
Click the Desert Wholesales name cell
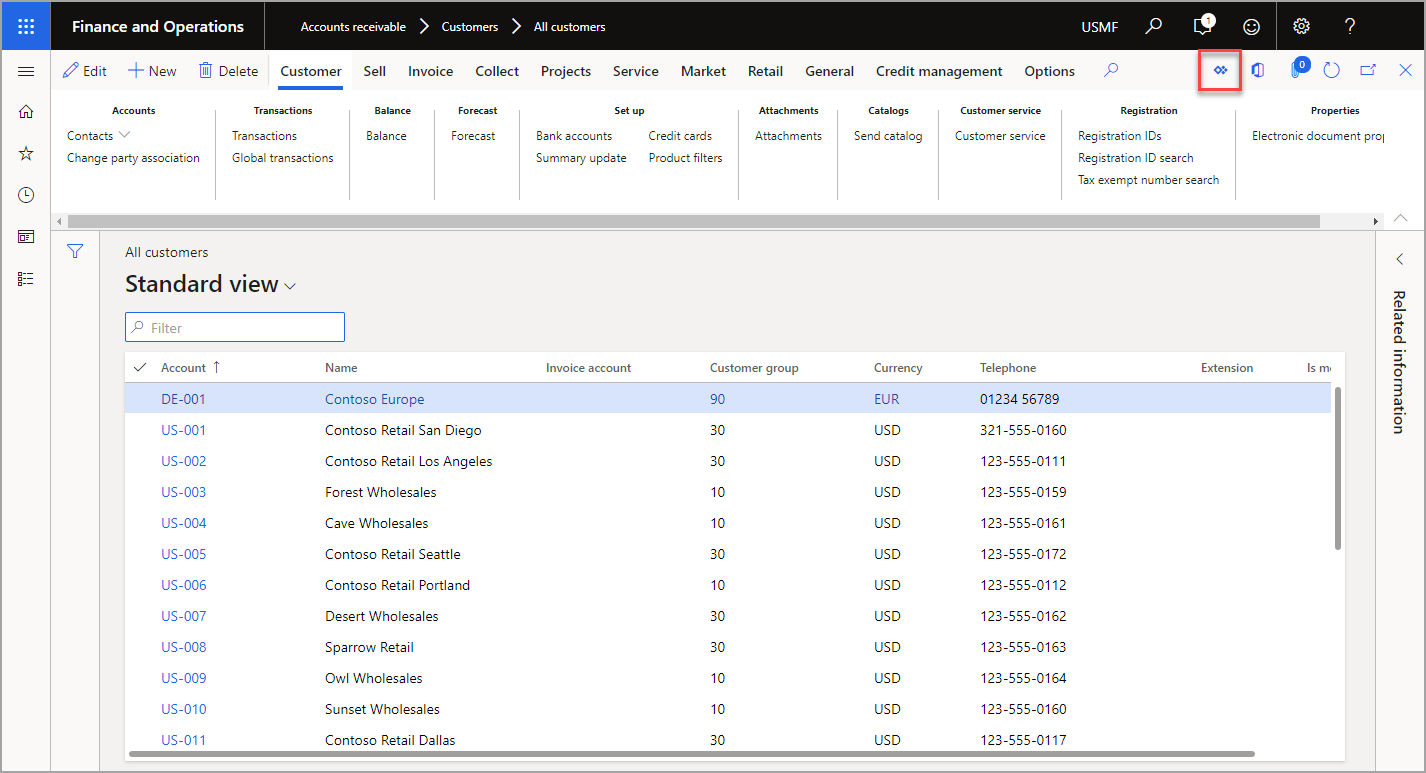382,616
